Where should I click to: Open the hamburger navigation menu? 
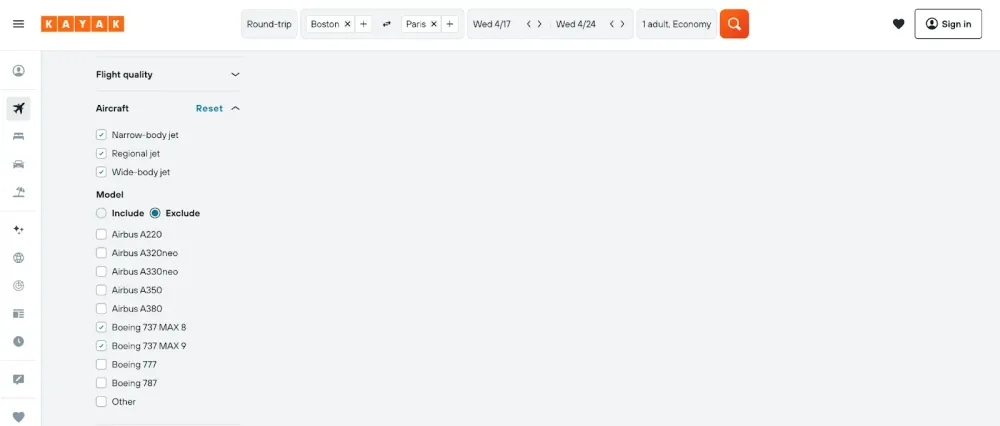18,24
